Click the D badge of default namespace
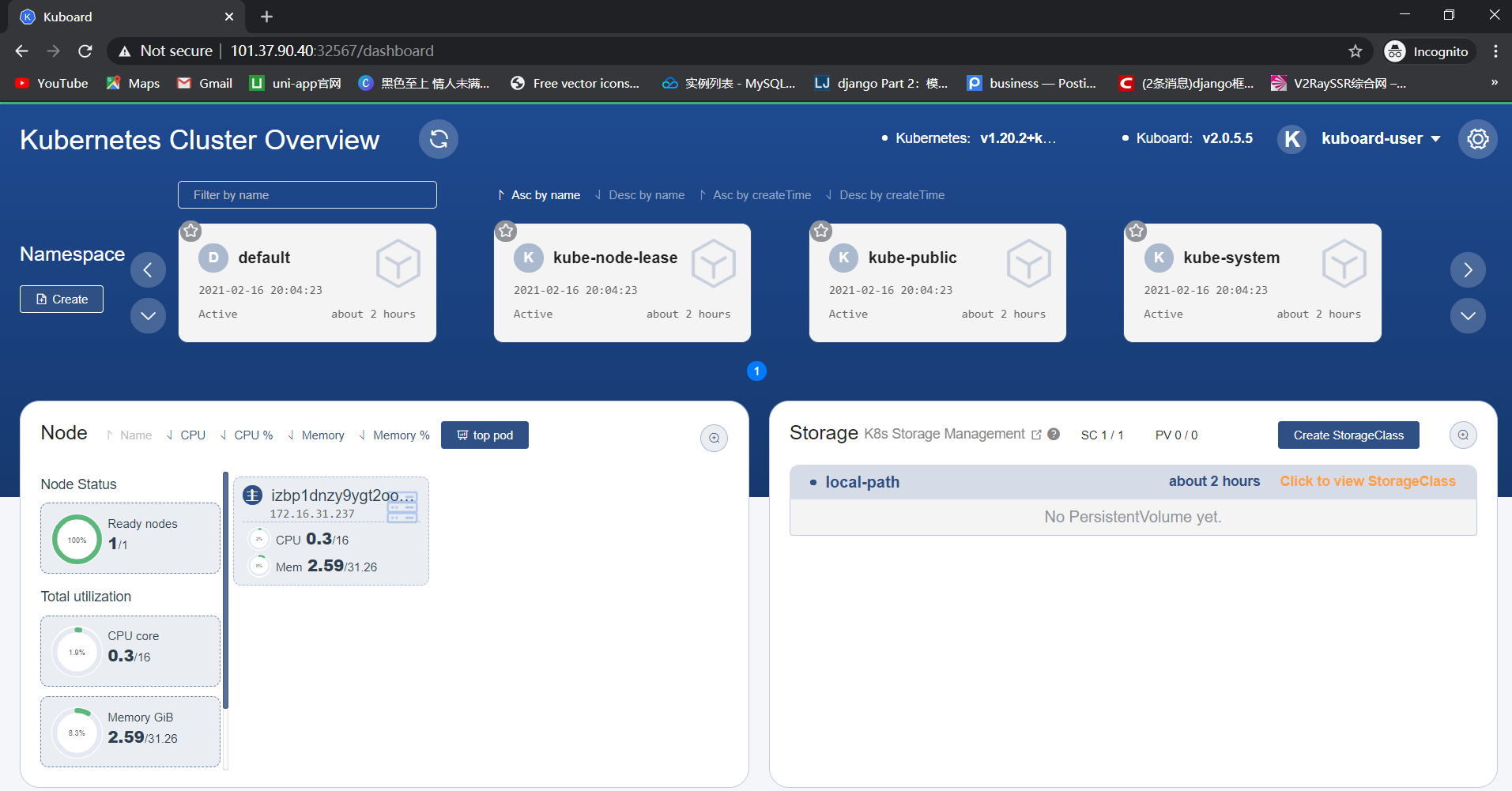Screen dimensions: 1512x791 click(x=213, y=258)
